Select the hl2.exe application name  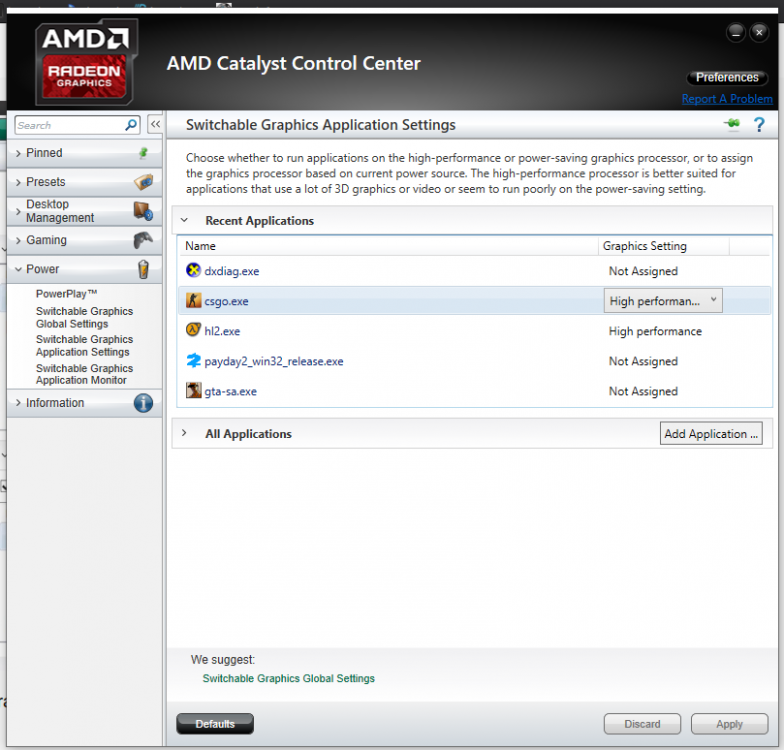[222, 331]
